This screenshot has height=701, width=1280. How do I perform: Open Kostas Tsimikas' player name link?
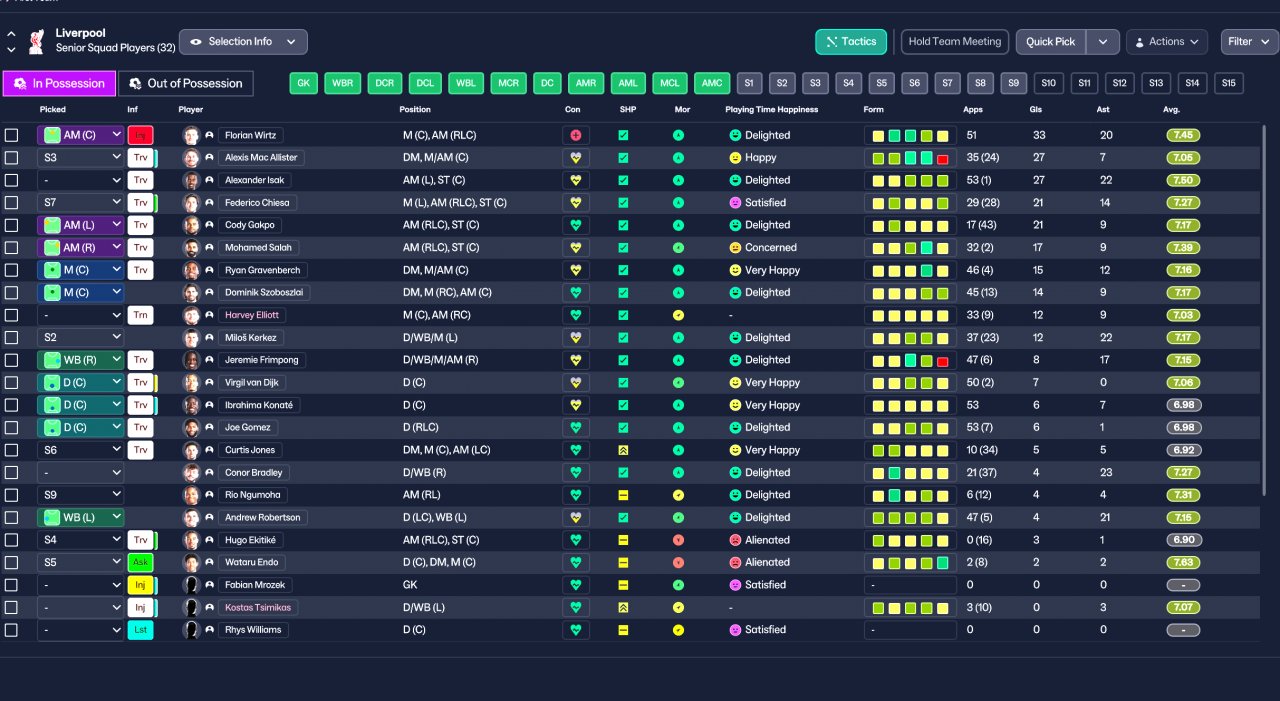point(258,607)
